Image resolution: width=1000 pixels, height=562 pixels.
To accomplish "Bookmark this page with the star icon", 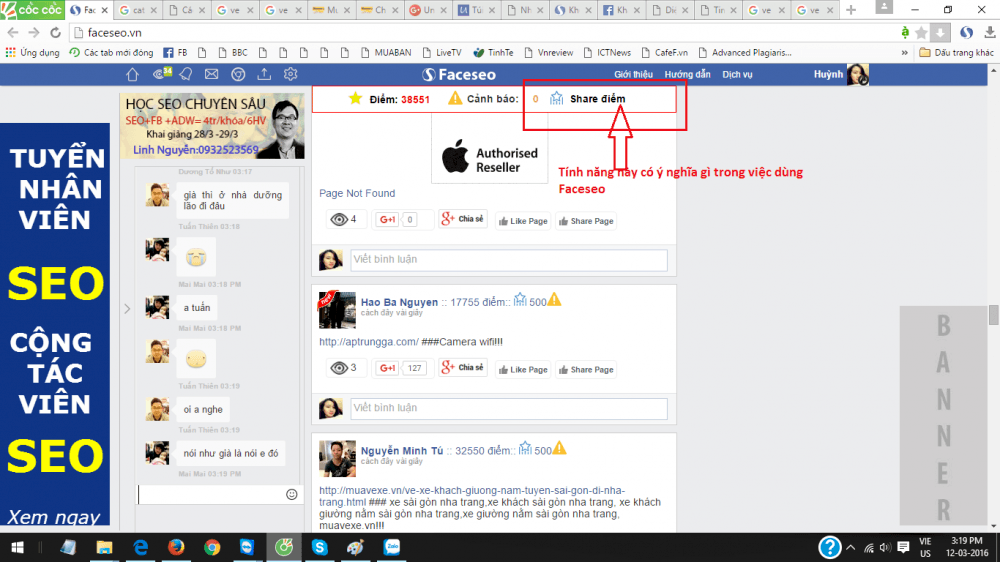I will [921, 33].
